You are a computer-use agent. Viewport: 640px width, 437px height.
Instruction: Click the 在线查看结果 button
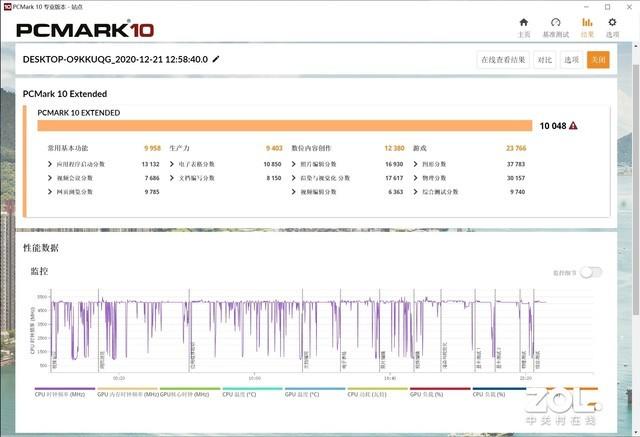tap(503, 60)
